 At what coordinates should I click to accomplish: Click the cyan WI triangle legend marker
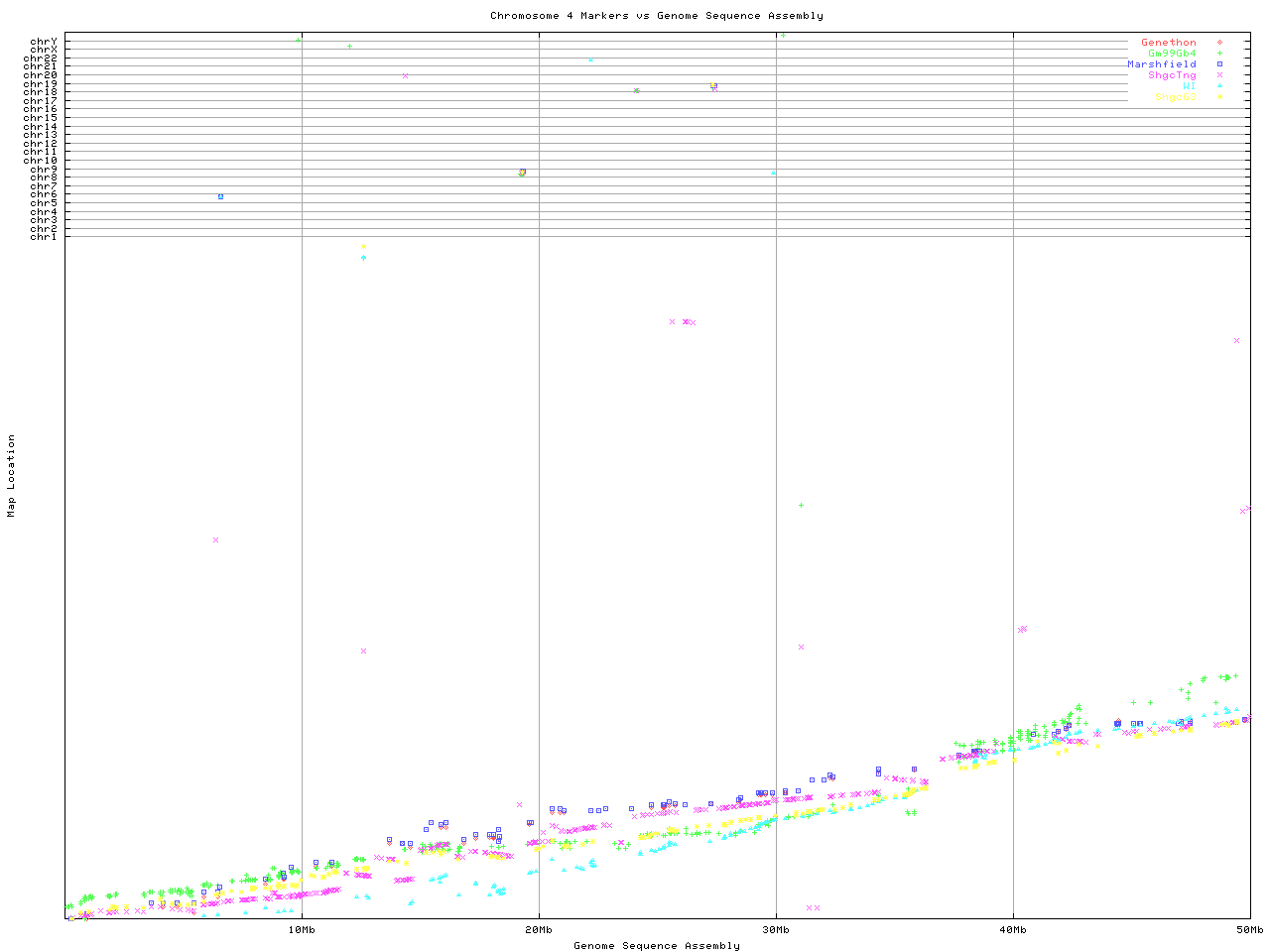coord(1219,86)
